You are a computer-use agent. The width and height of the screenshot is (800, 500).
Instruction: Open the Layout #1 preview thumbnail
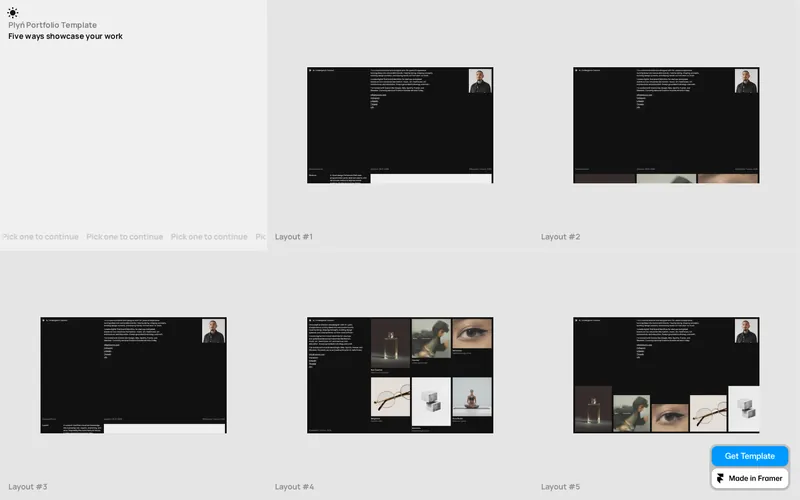[400, 125]
